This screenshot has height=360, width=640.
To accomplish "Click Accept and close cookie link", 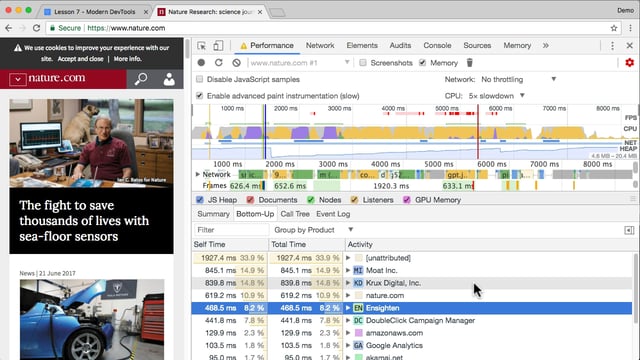I will (x=80, y=59).
